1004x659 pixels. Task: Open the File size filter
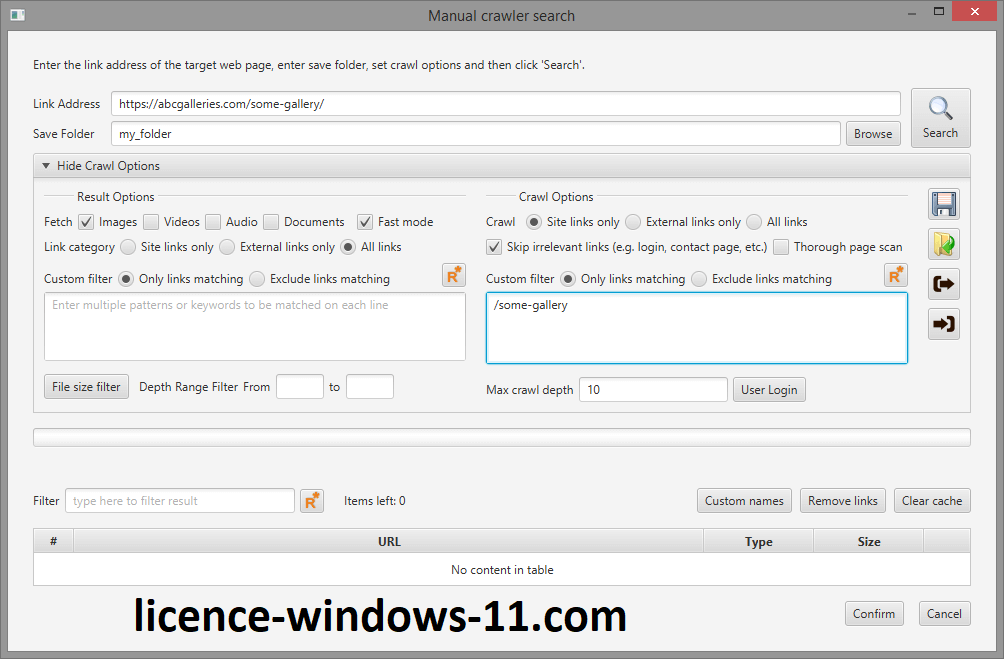(x=86, y=387)
